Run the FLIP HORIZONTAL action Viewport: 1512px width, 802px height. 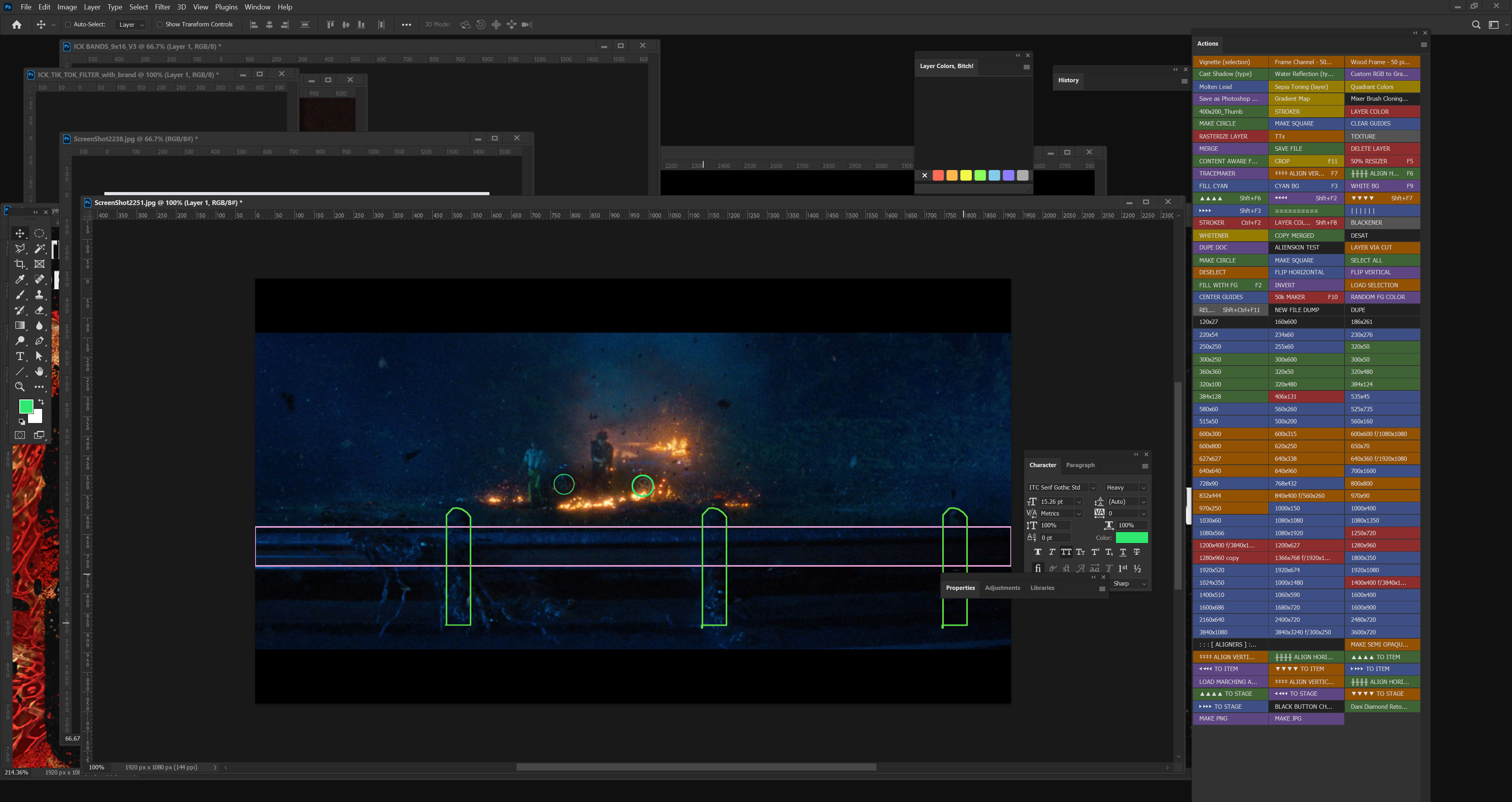pyautogui.click(x=1306, y=272)
